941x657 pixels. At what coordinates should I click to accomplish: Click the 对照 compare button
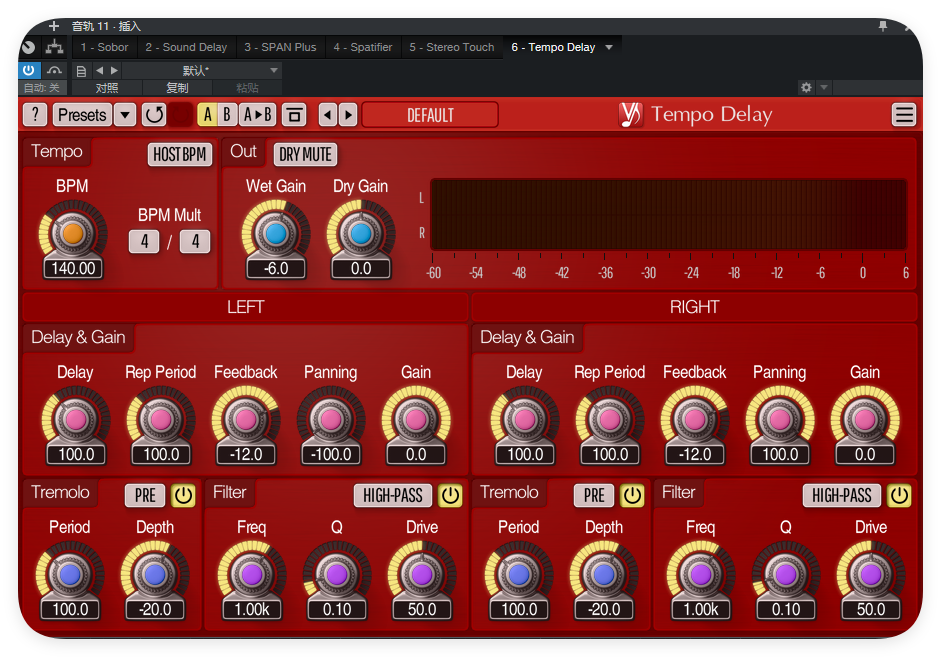(107, 88)
